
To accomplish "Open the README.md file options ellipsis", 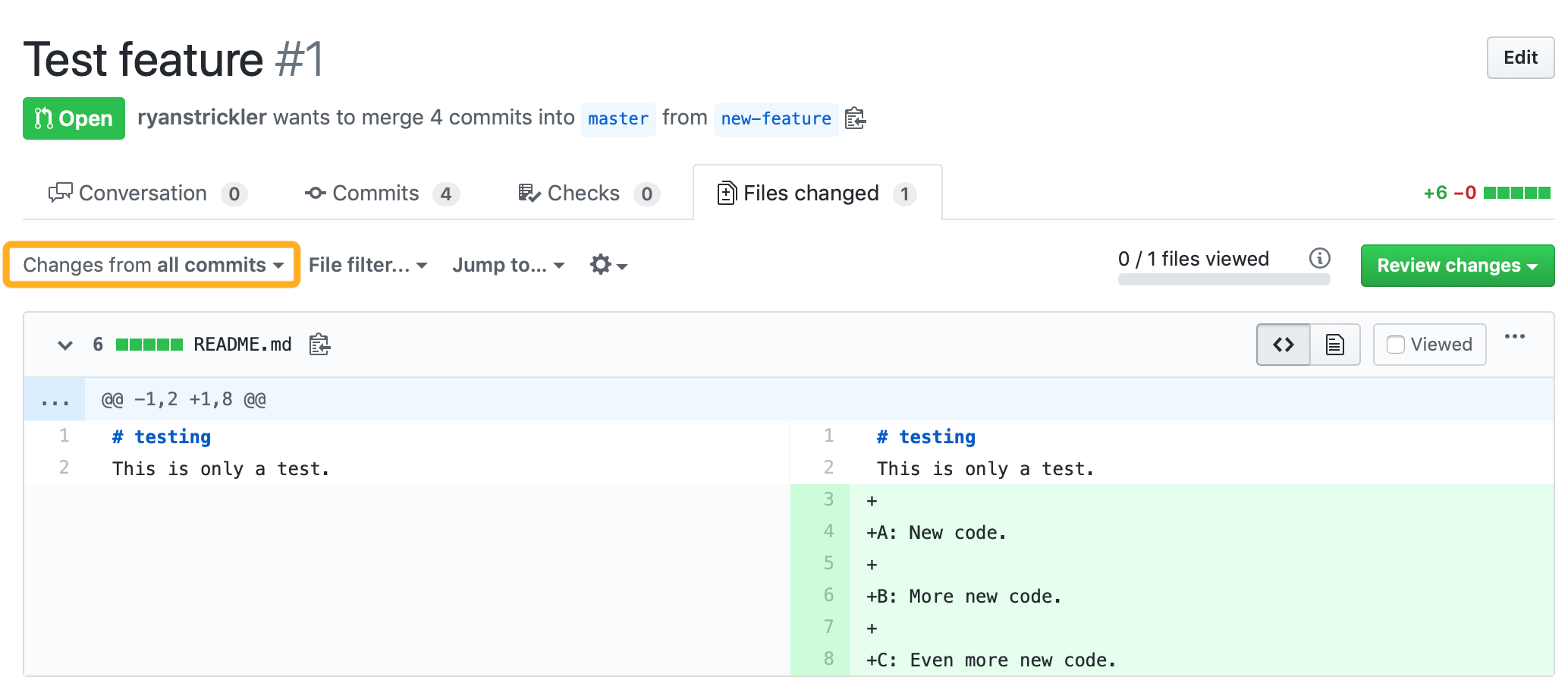I will coord(1514,337).
